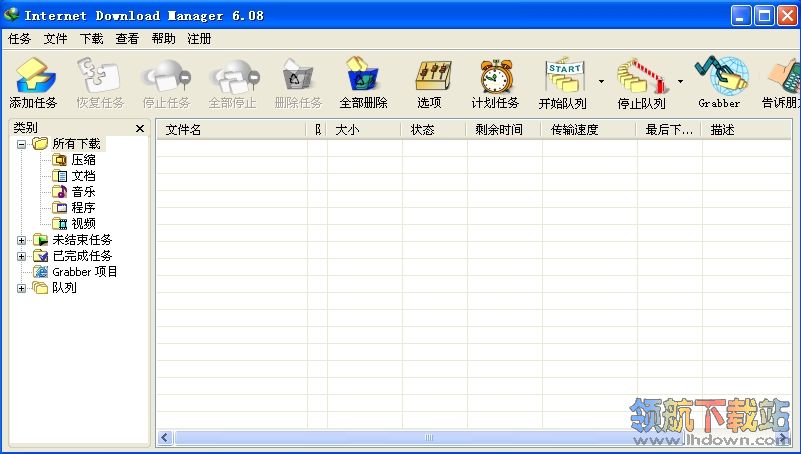Select the 文档 (Documents) category folder
The height and width of the screenshot is (454, 801).
(74, 176)
